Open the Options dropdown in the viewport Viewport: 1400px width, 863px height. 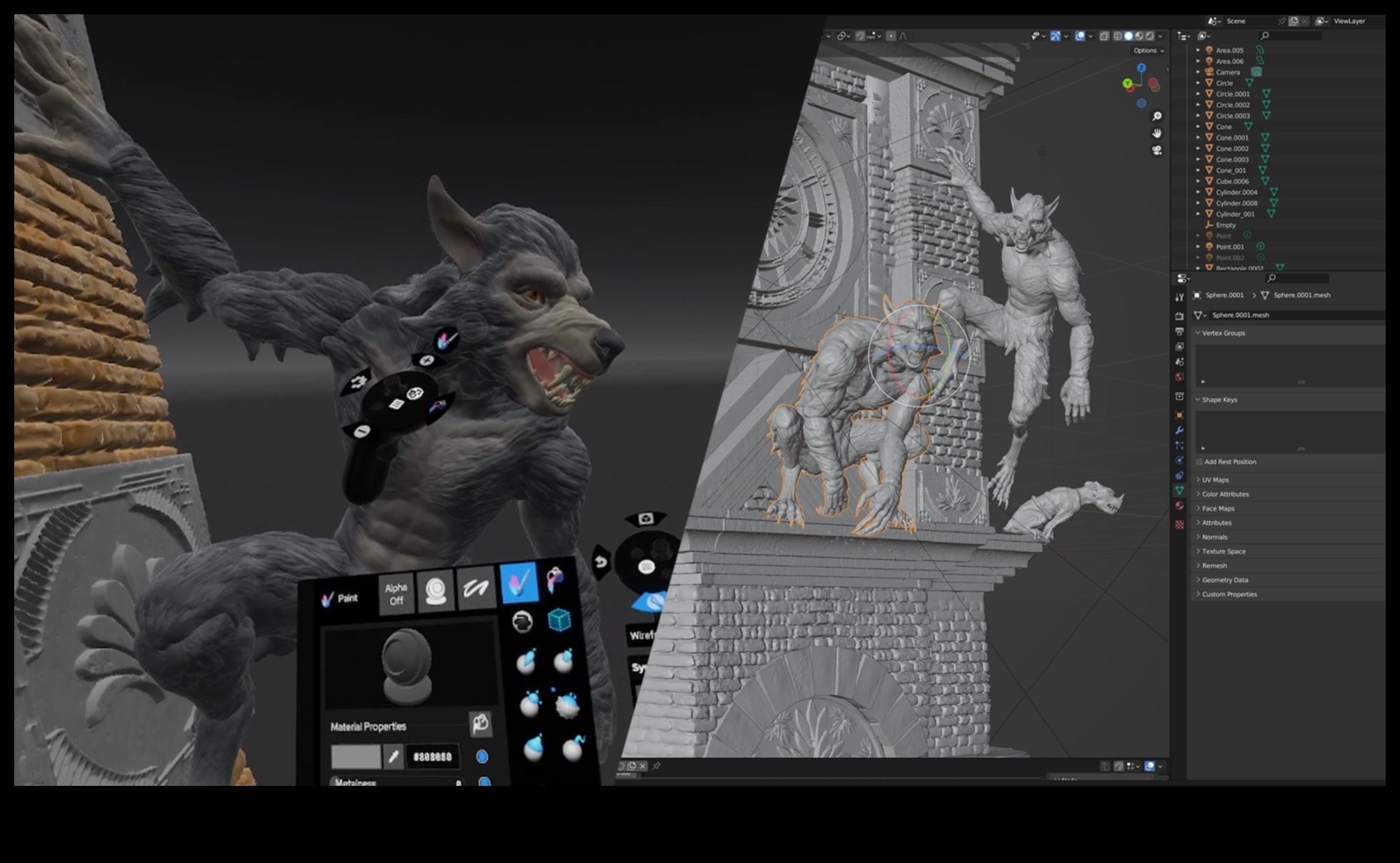[x=1148, y=51]
